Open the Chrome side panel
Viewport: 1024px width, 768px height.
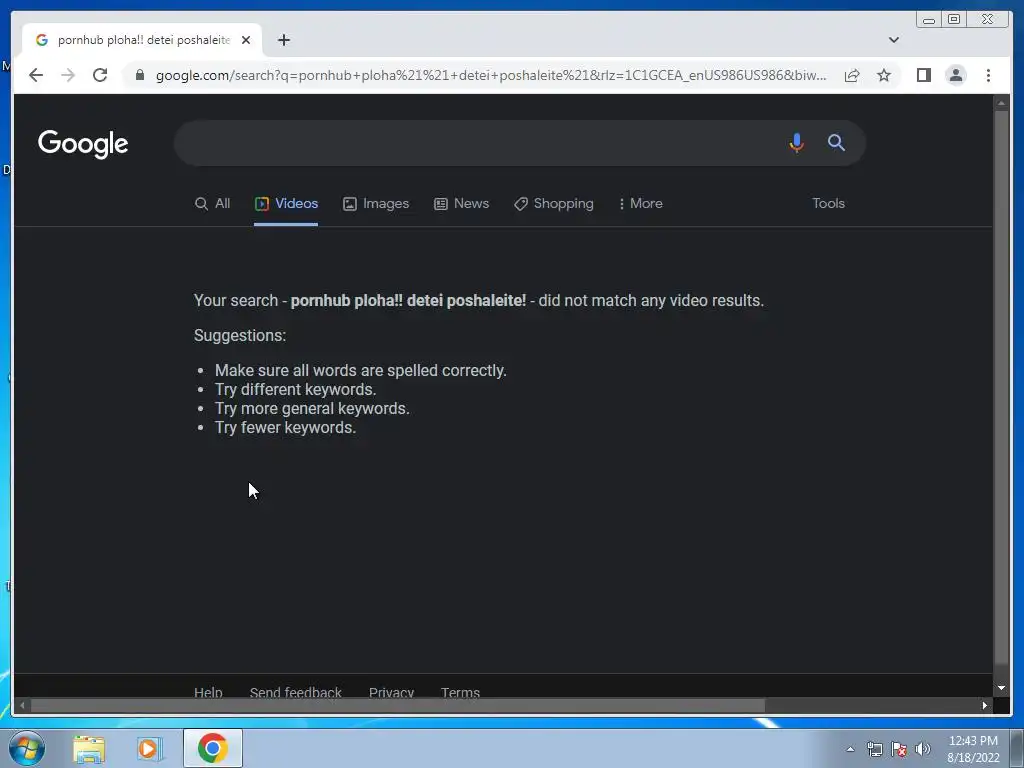[923, 75]
